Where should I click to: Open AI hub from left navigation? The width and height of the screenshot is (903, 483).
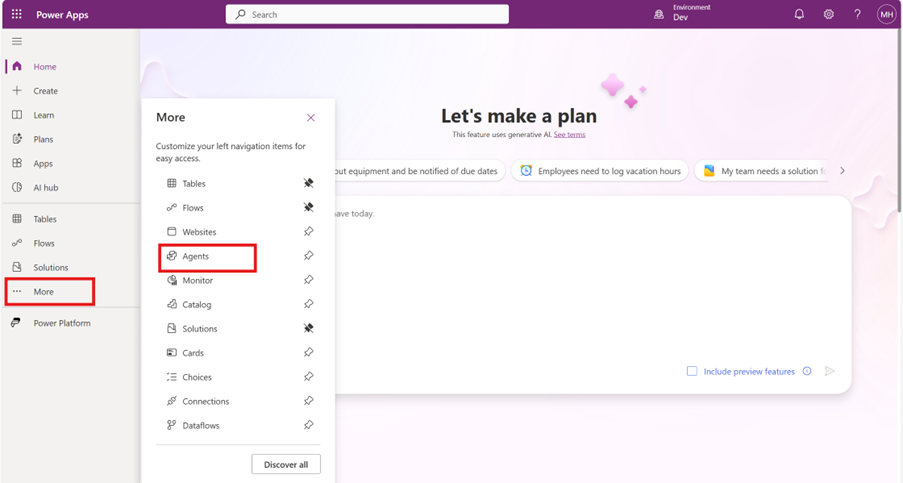[x=45, y=188]
